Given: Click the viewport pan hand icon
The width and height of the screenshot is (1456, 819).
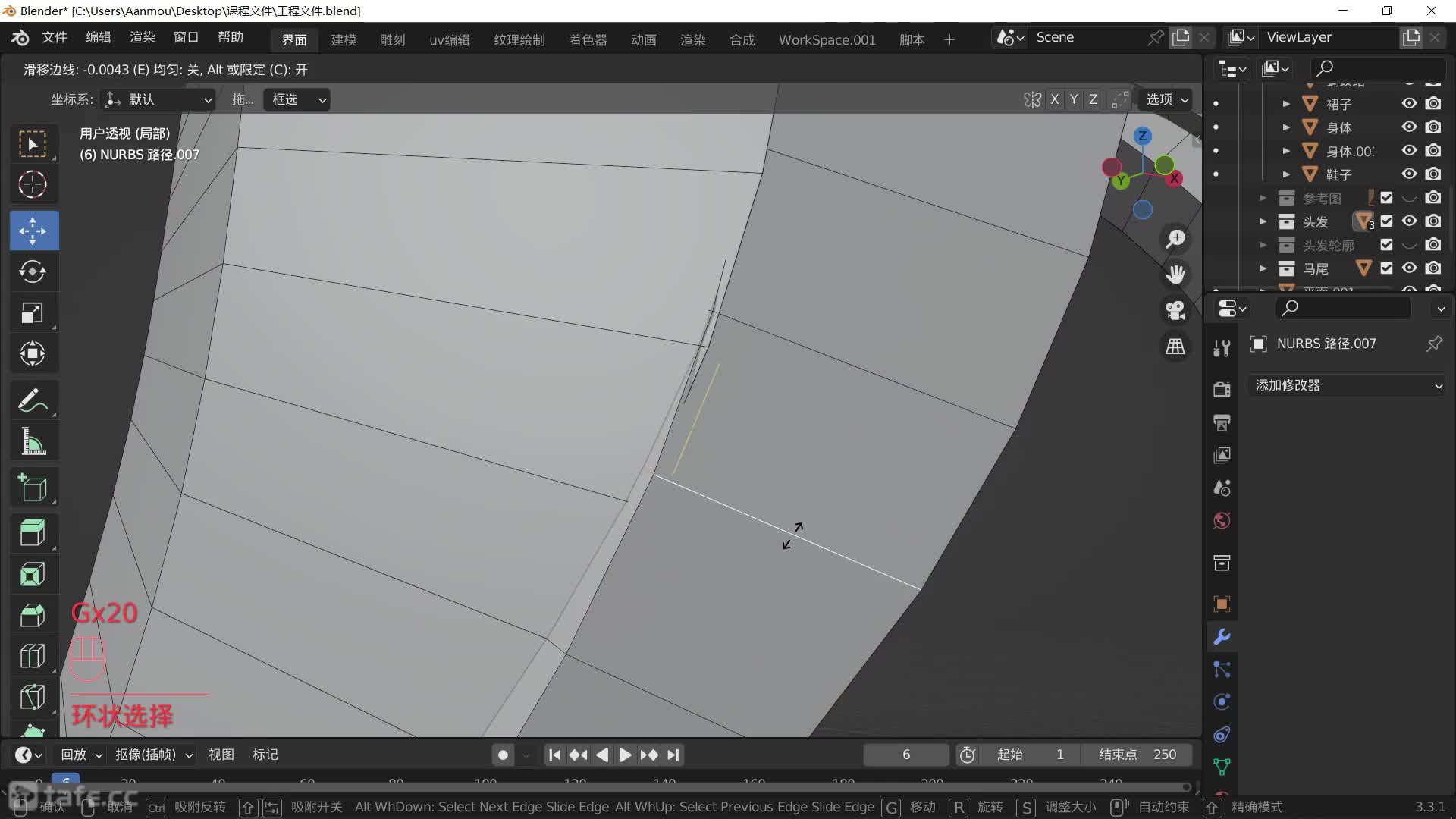Looking at the screenshot, I should [1175, 275].
